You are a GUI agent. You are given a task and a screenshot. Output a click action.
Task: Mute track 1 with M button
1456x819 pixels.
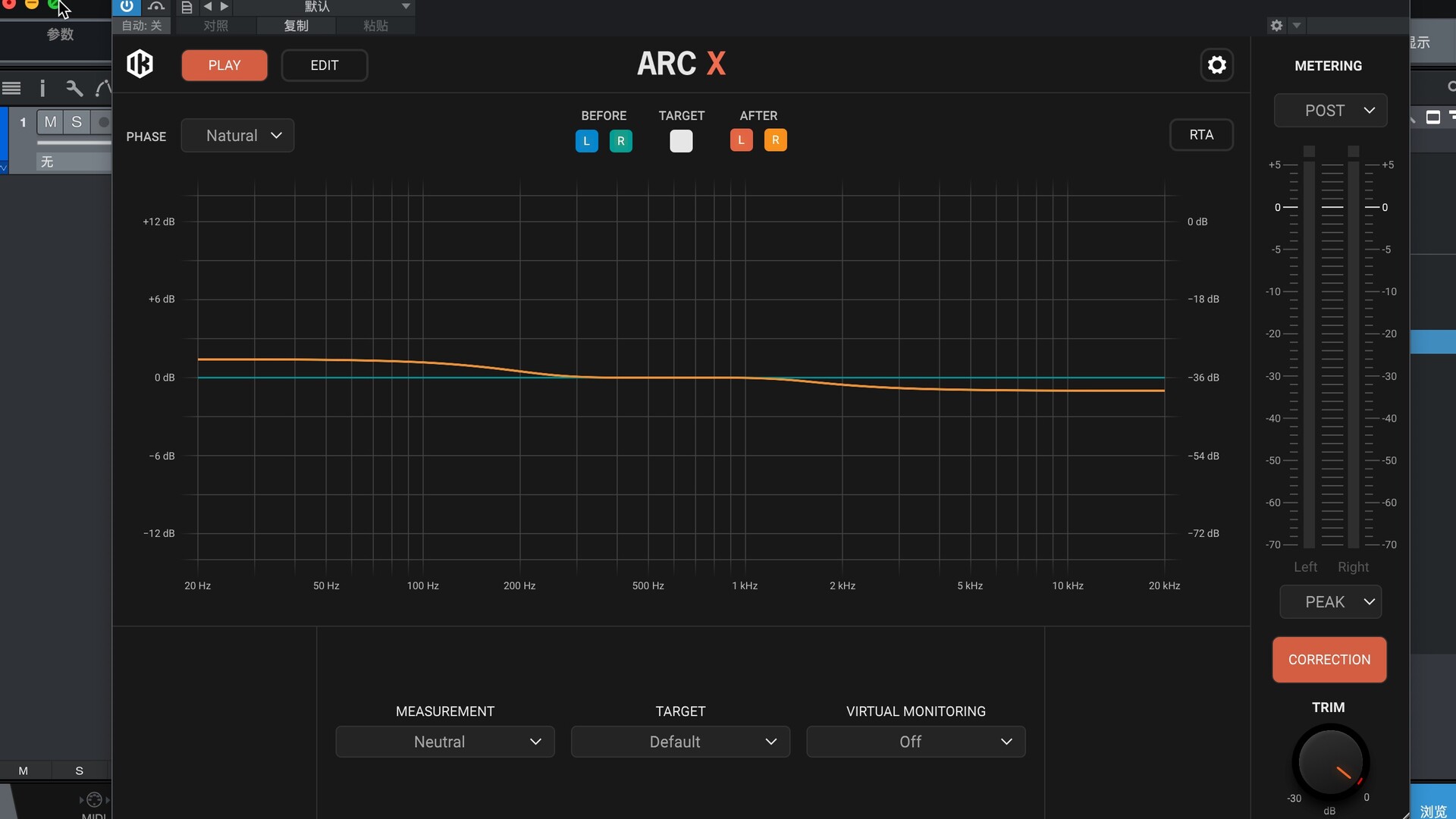[x=50, y=122]
